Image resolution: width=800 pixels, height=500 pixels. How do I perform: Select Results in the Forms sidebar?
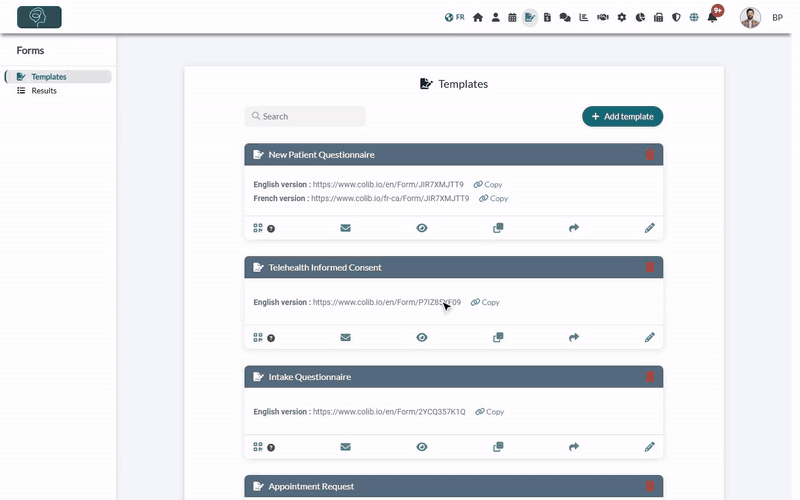44,91
